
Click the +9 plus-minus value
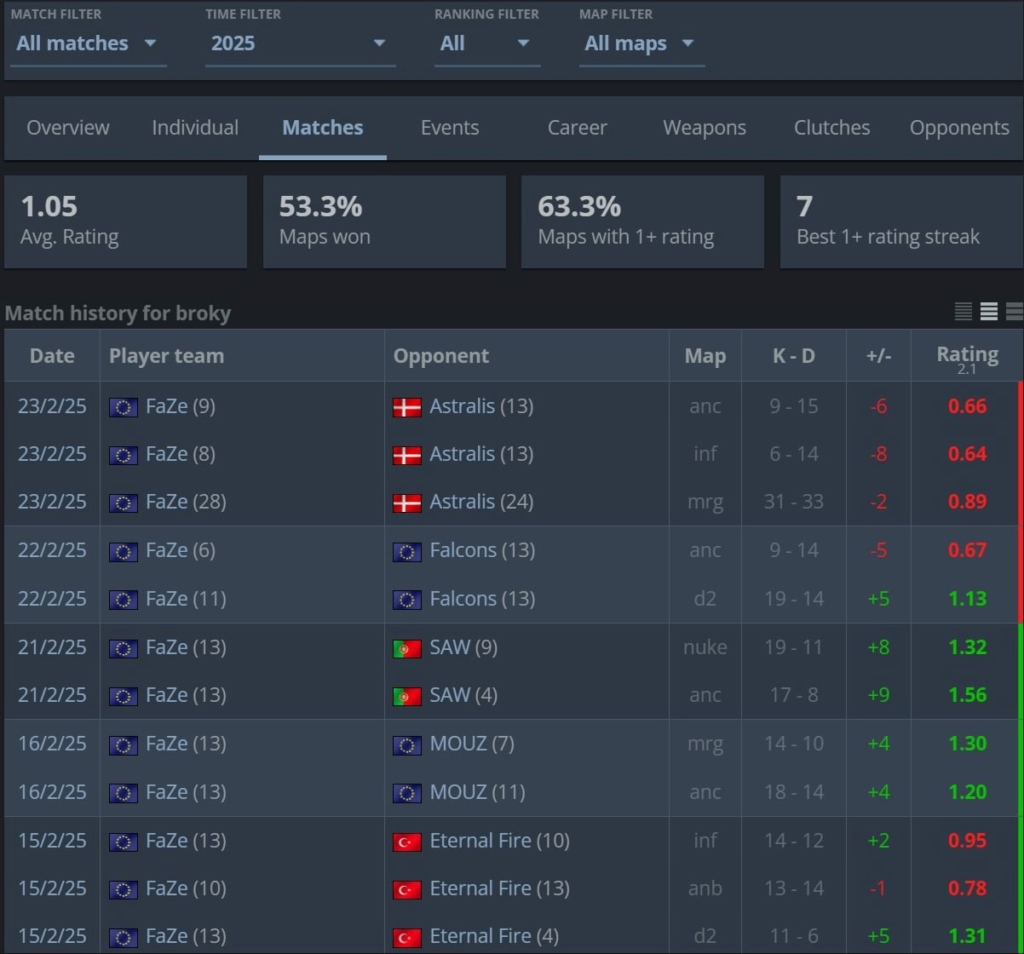pyautogui.click(x=879, y=695)
